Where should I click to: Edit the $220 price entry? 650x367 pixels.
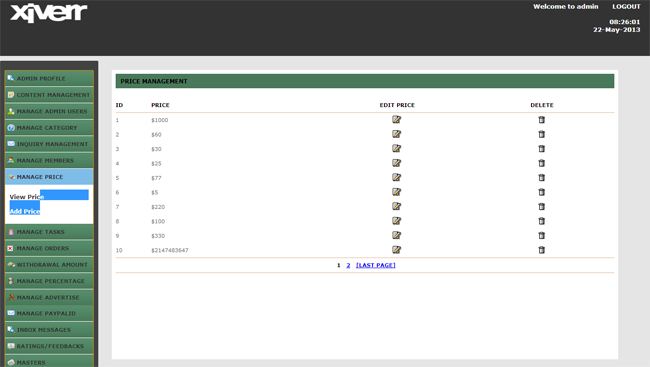(396, 207)
